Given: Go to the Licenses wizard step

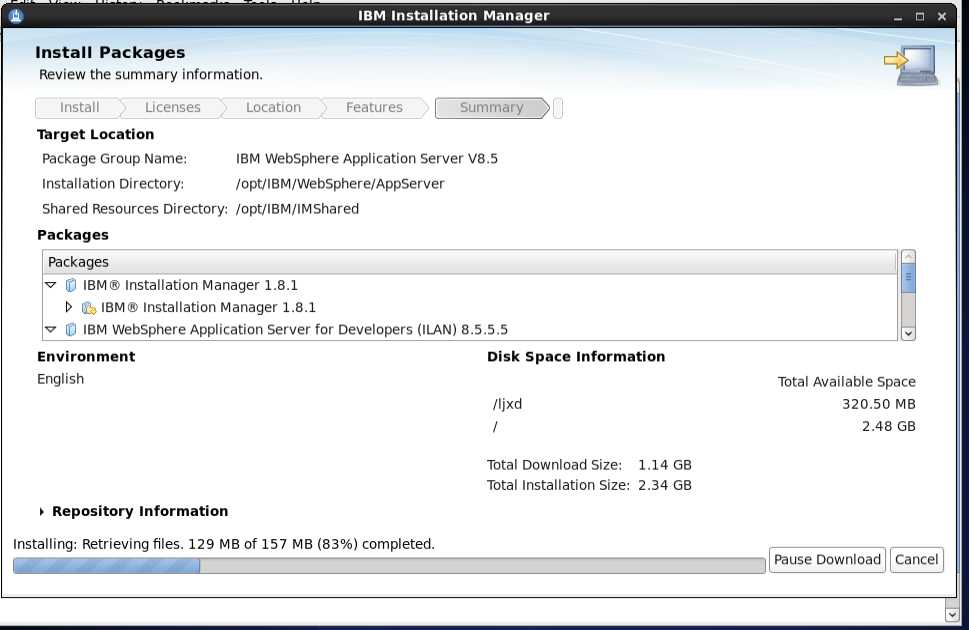Looking at the screenshot, I should [x=172, y=108].
